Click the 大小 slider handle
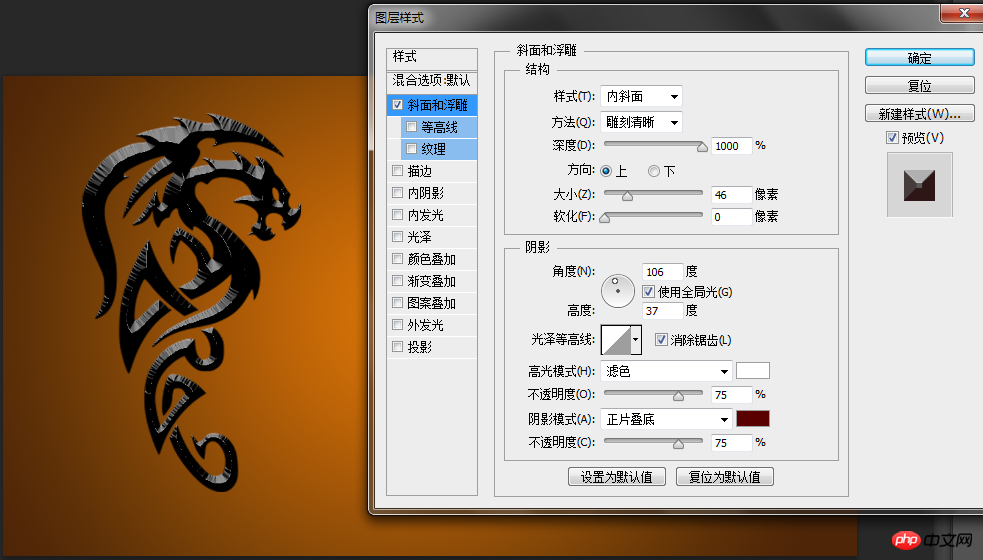983x560 pixels. coord(627,195)
